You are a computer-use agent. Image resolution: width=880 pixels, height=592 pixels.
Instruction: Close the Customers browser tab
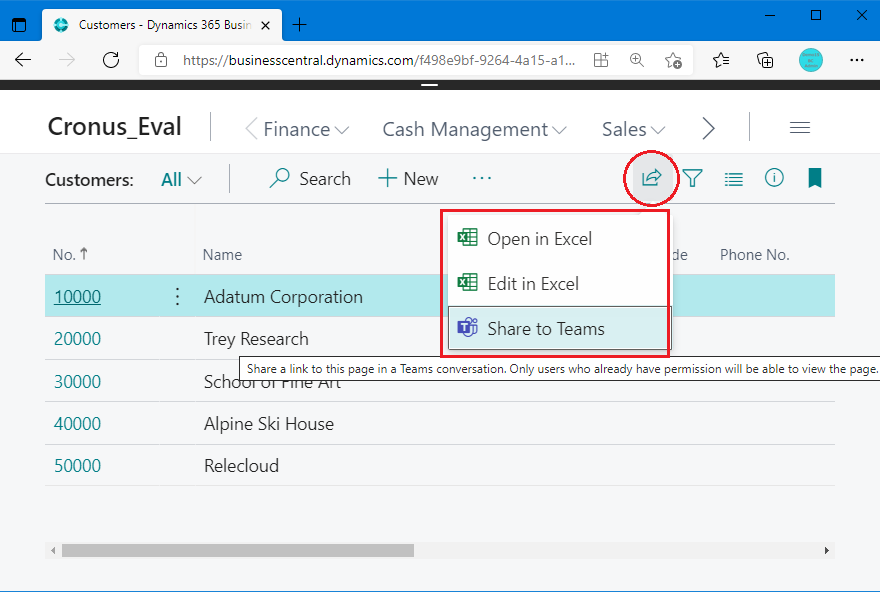[x=266, y=25]
